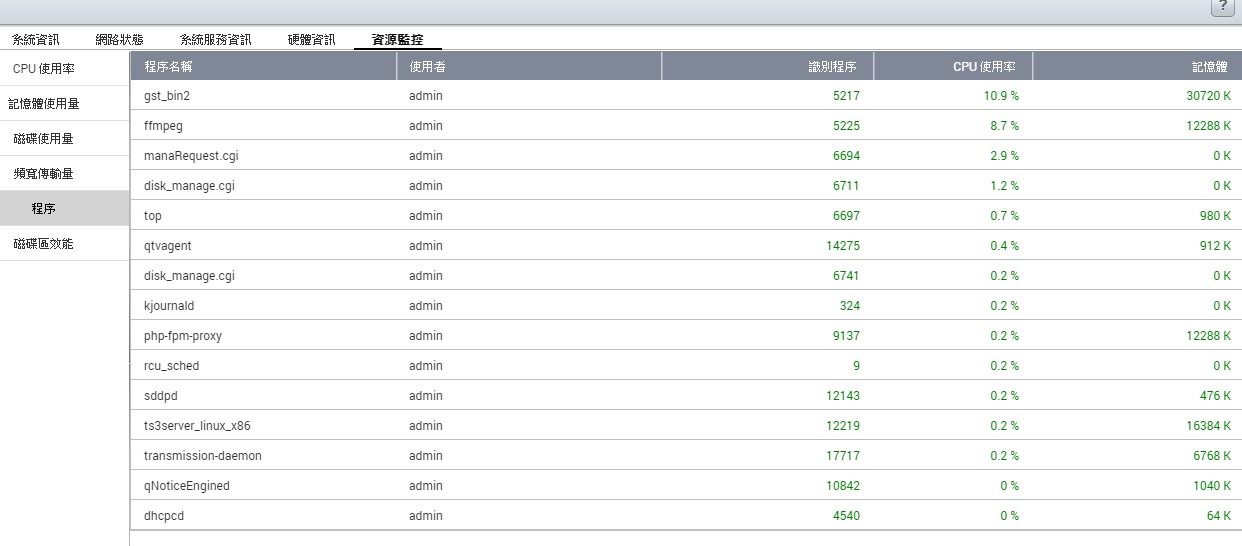The width and height of the screenshot is (1242, 546).
Task: Click PID value 5225
Action: click(x=846, y=126)
